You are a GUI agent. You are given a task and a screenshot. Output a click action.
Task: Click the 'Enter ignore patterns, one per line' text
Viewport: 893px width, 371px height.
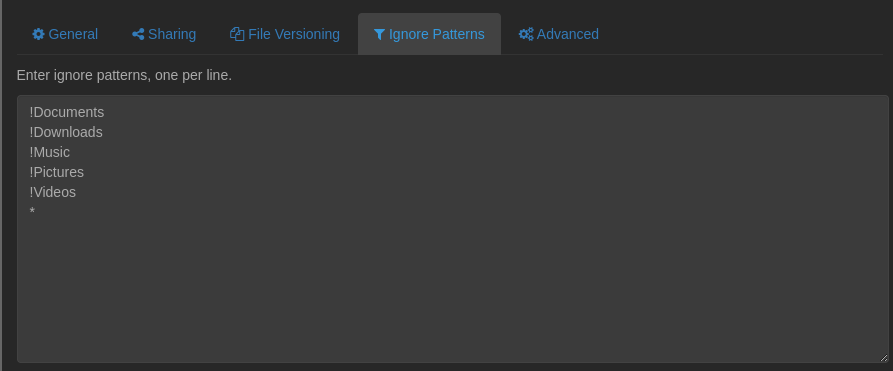[x=124, y=75]
